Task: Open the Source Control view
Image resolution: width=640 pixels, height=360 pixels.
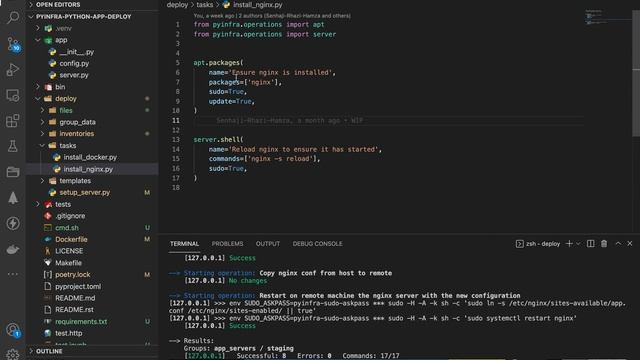Action: coord(13,44)
